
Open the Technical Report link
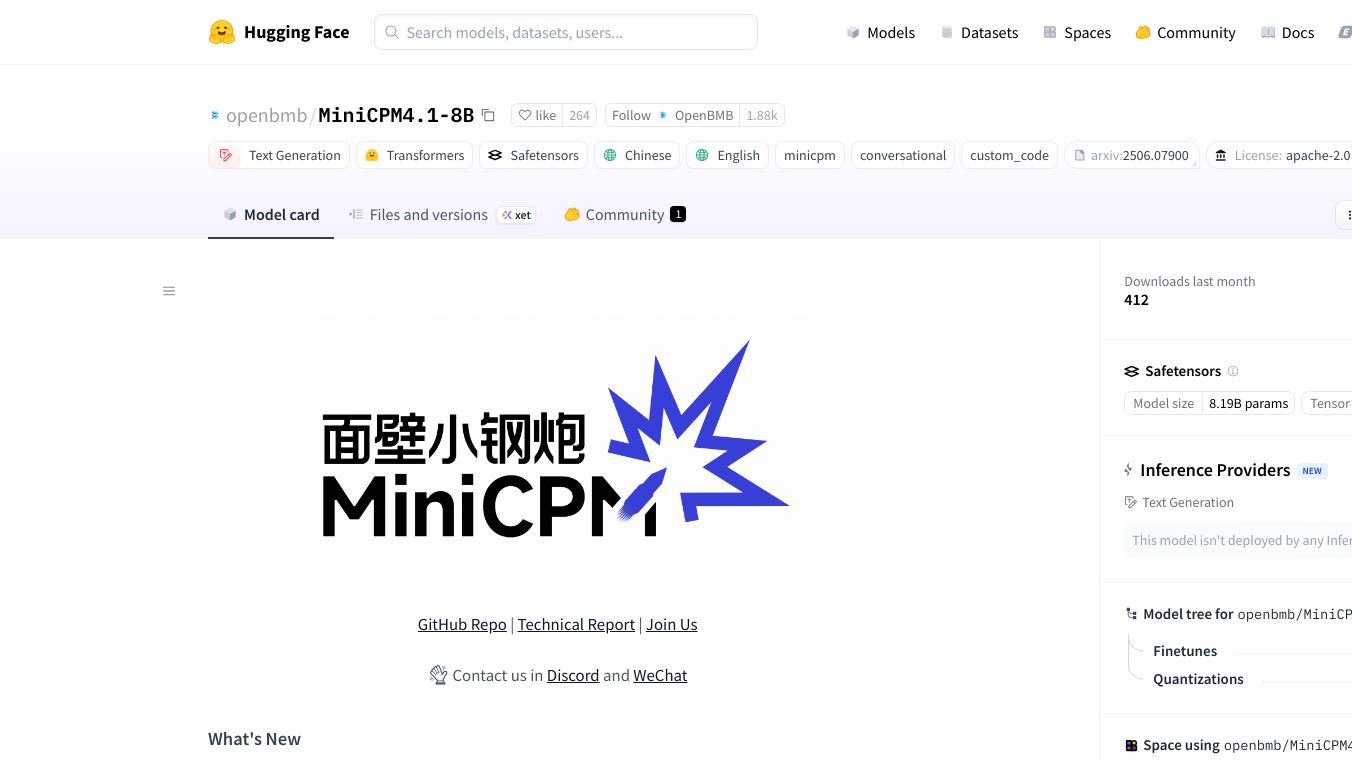pos(576,624)
